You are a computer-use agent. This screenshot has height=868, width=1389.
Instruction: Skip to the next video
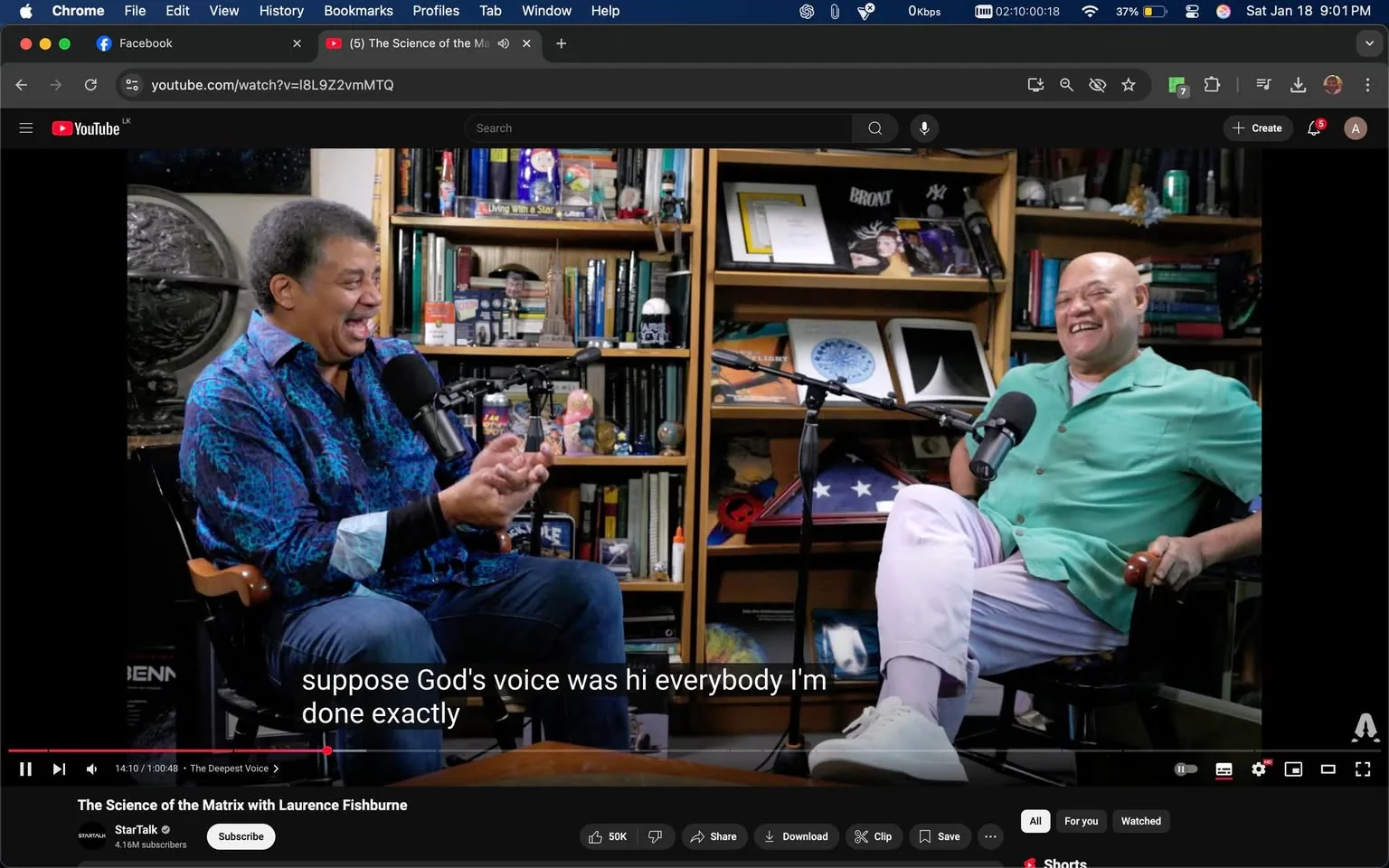[x=59, y=769]
